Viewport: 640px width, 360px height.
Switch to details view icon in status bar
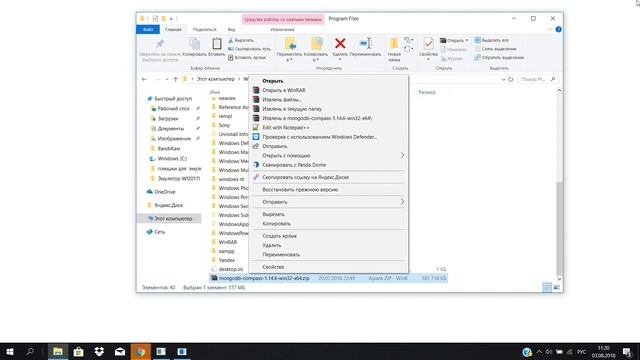click(547, 287)
